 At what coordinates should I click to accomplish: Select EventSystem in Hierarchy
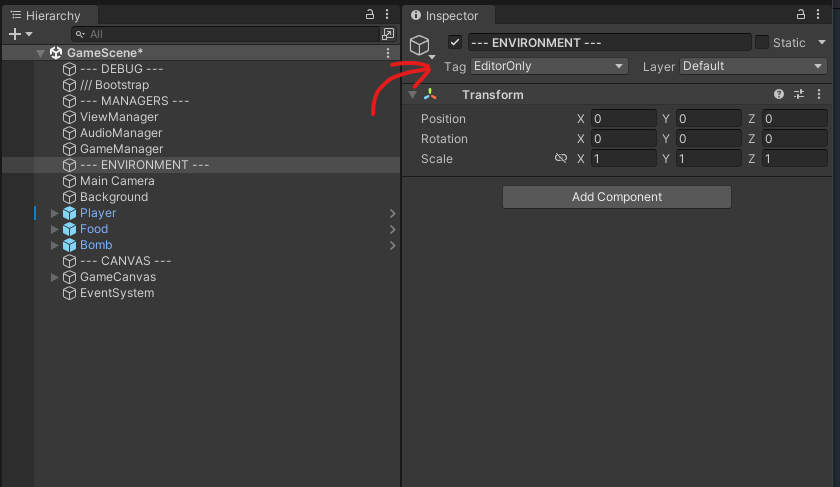click(117, 294)
